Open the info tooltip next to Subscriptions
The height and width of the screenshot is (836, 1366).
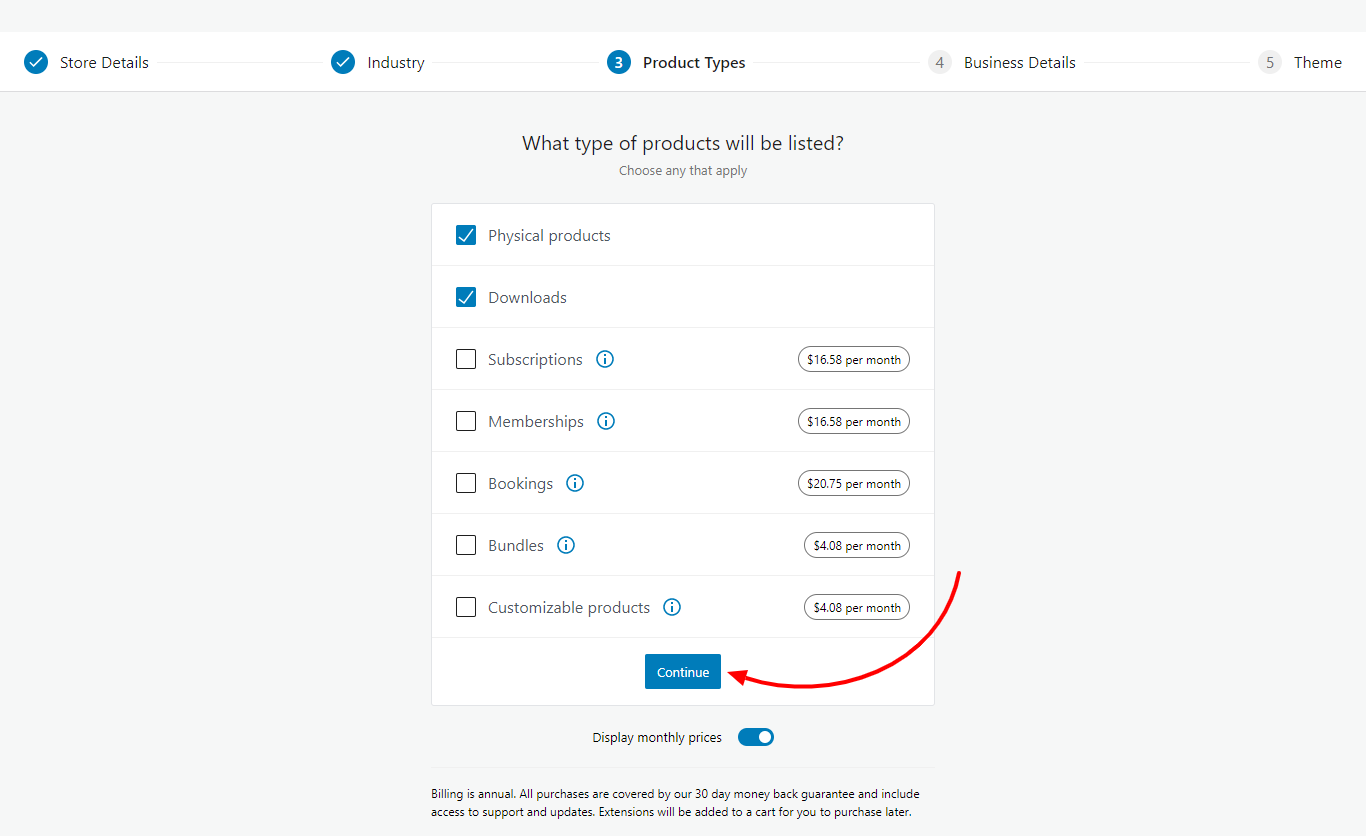click(604, 359)
